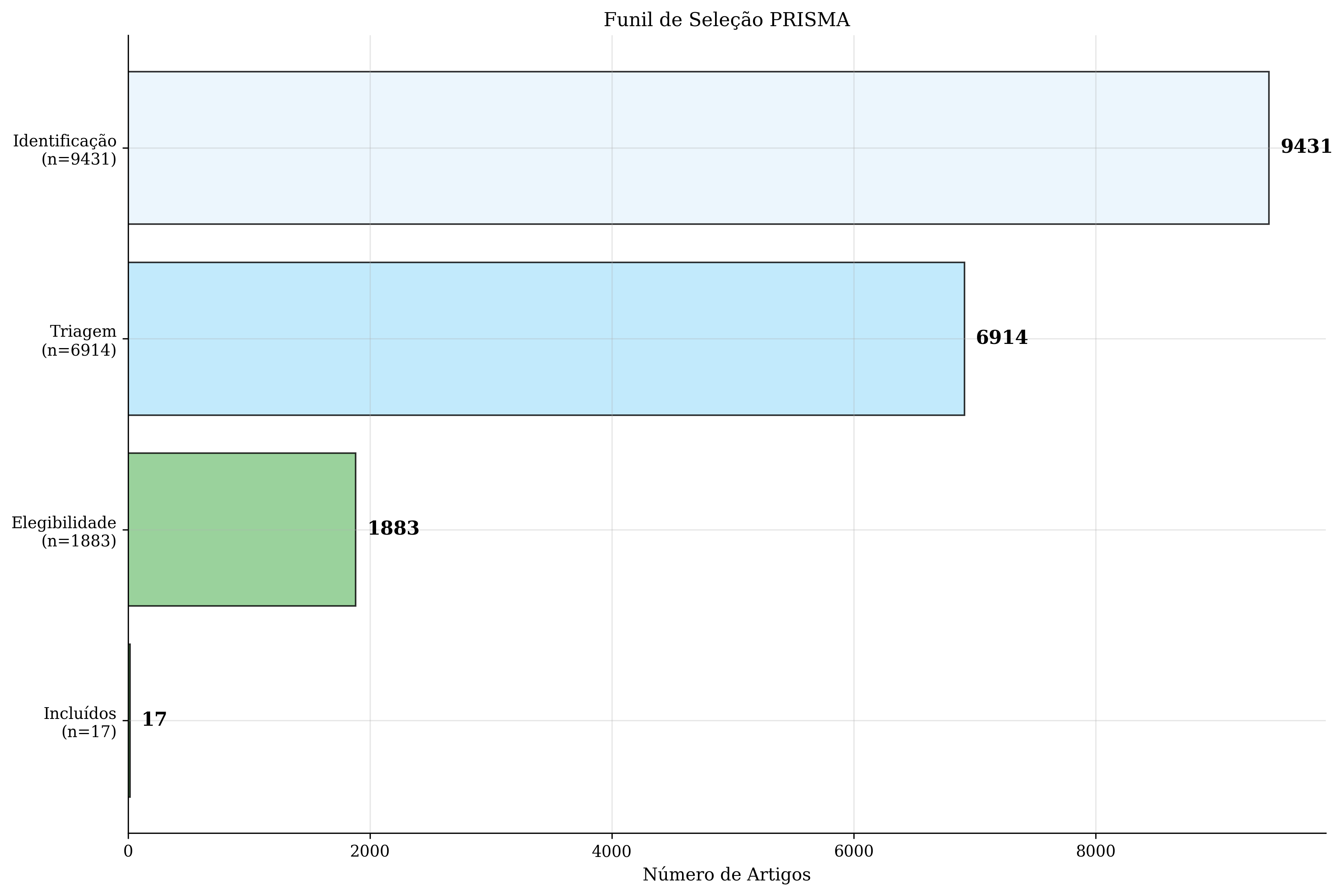Click the chart title Funil de Seleção PRISMA

[726, 20]
